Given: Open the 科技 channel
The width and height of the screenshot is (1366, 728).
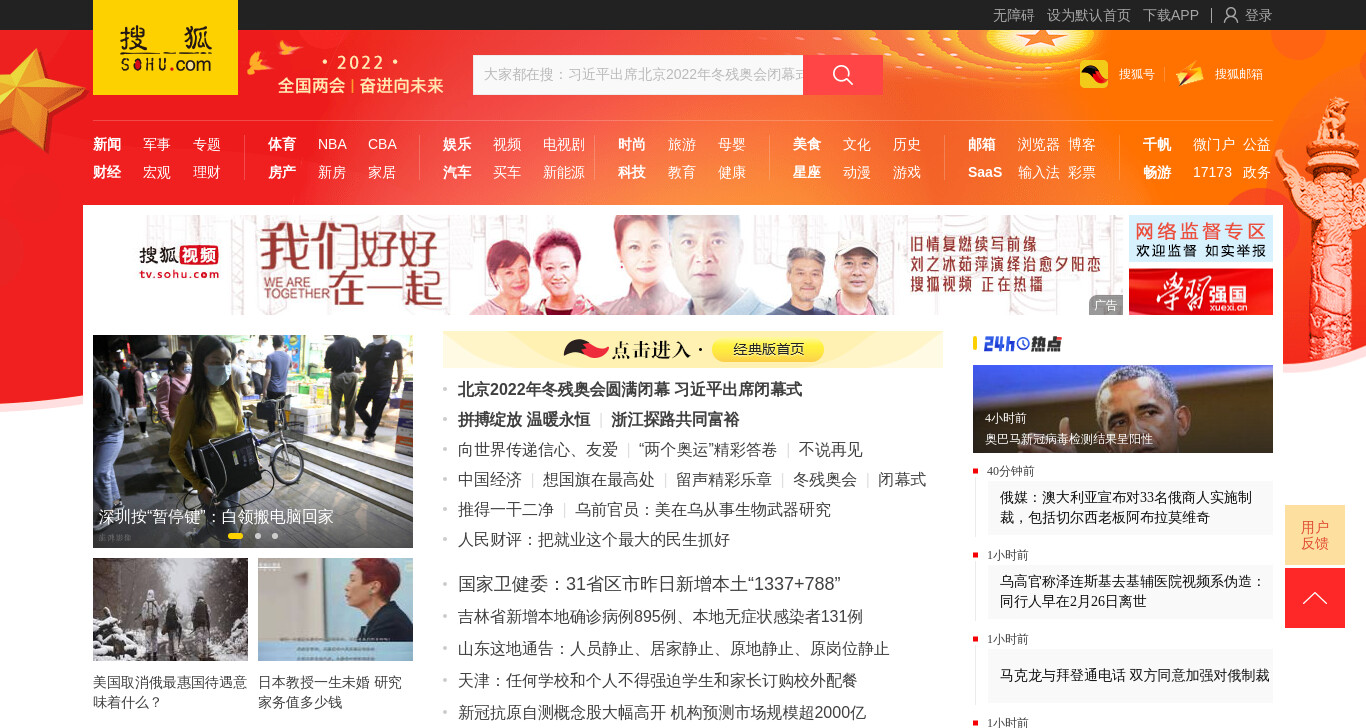Looking at the screenshot, I should pyautogui.click(x=632, y=172).
